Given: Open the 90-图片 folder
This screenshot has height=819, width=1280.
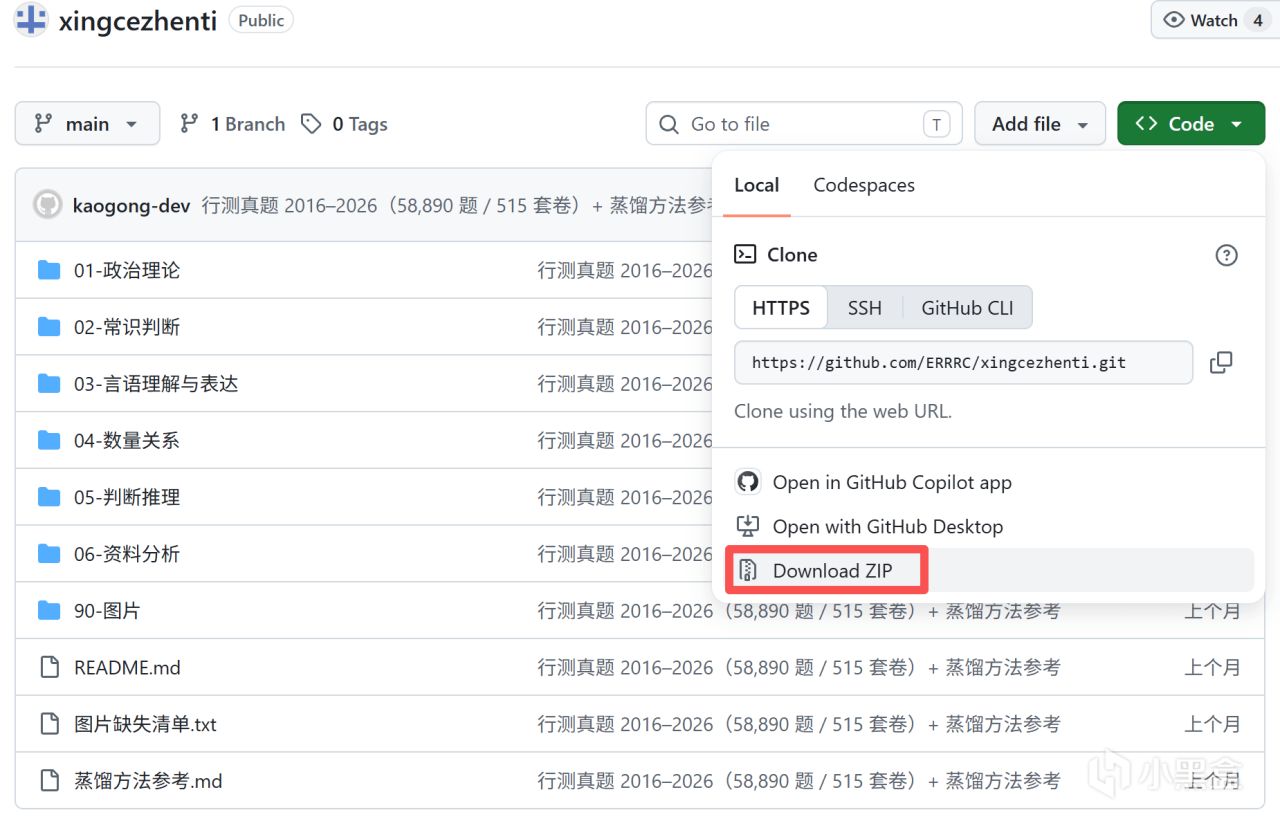Looking at the screenshot, I should 107,610.
